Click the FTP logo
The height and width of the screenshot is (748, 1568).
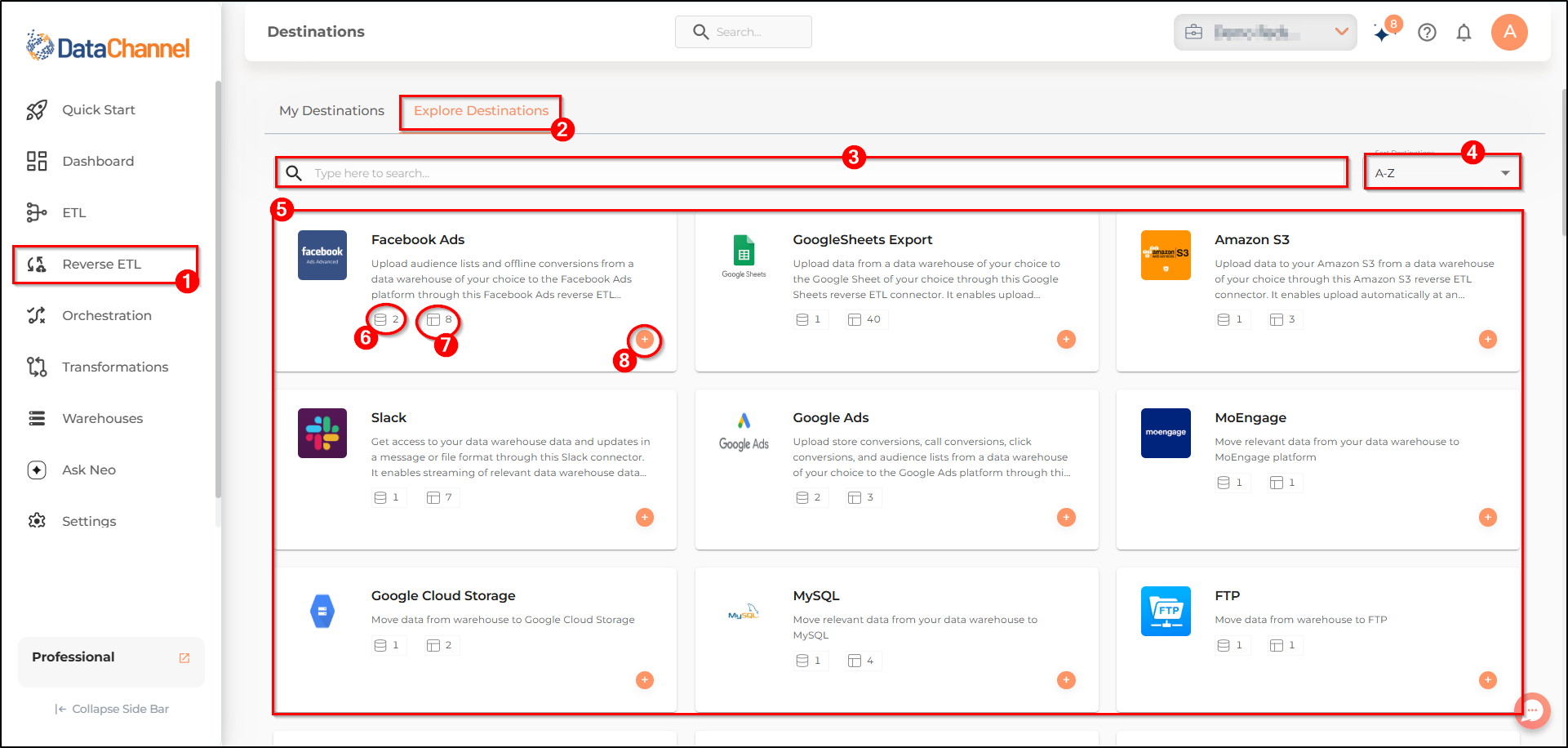click(1166, 611)
